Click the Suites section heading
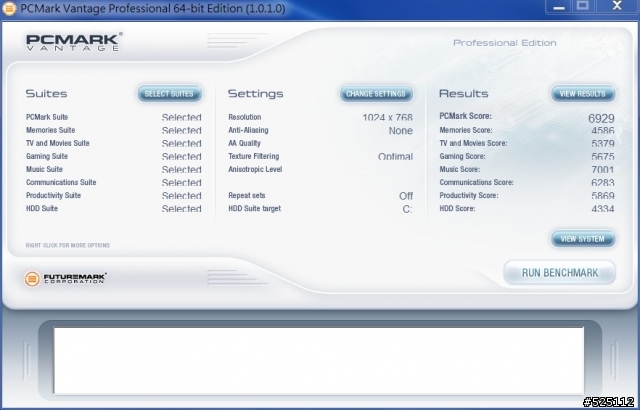The image size is (640, 410). coord(47,93)
